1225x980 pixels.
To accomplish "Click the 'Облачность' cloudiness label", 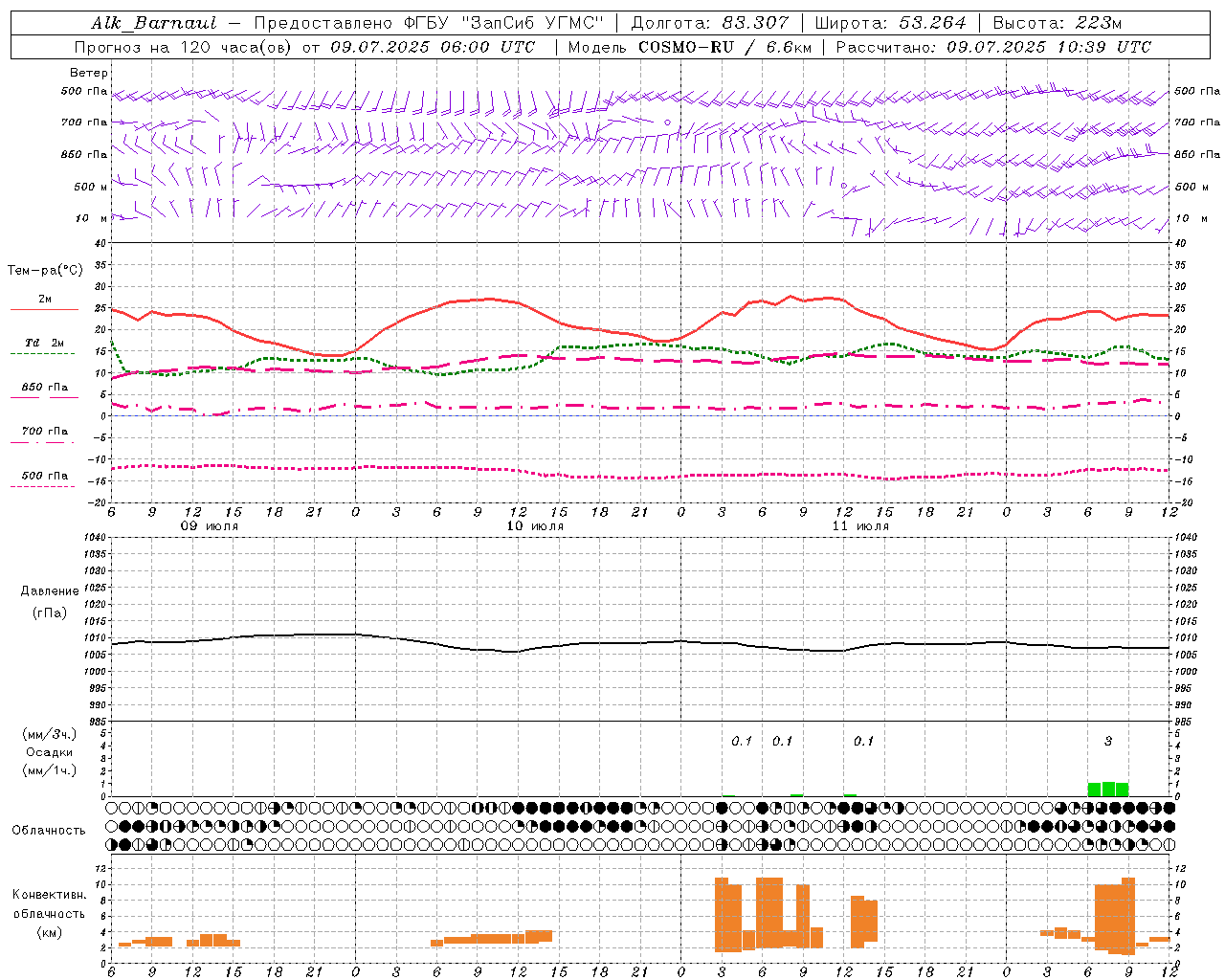I will click(x=49, y=830).
